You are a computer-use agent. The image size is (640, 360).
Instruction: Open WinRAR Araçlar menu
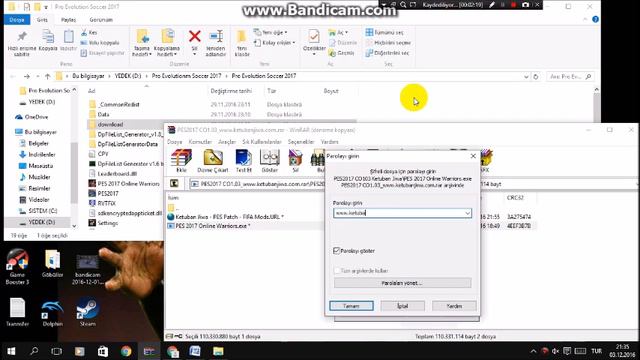tap(227, 142)
